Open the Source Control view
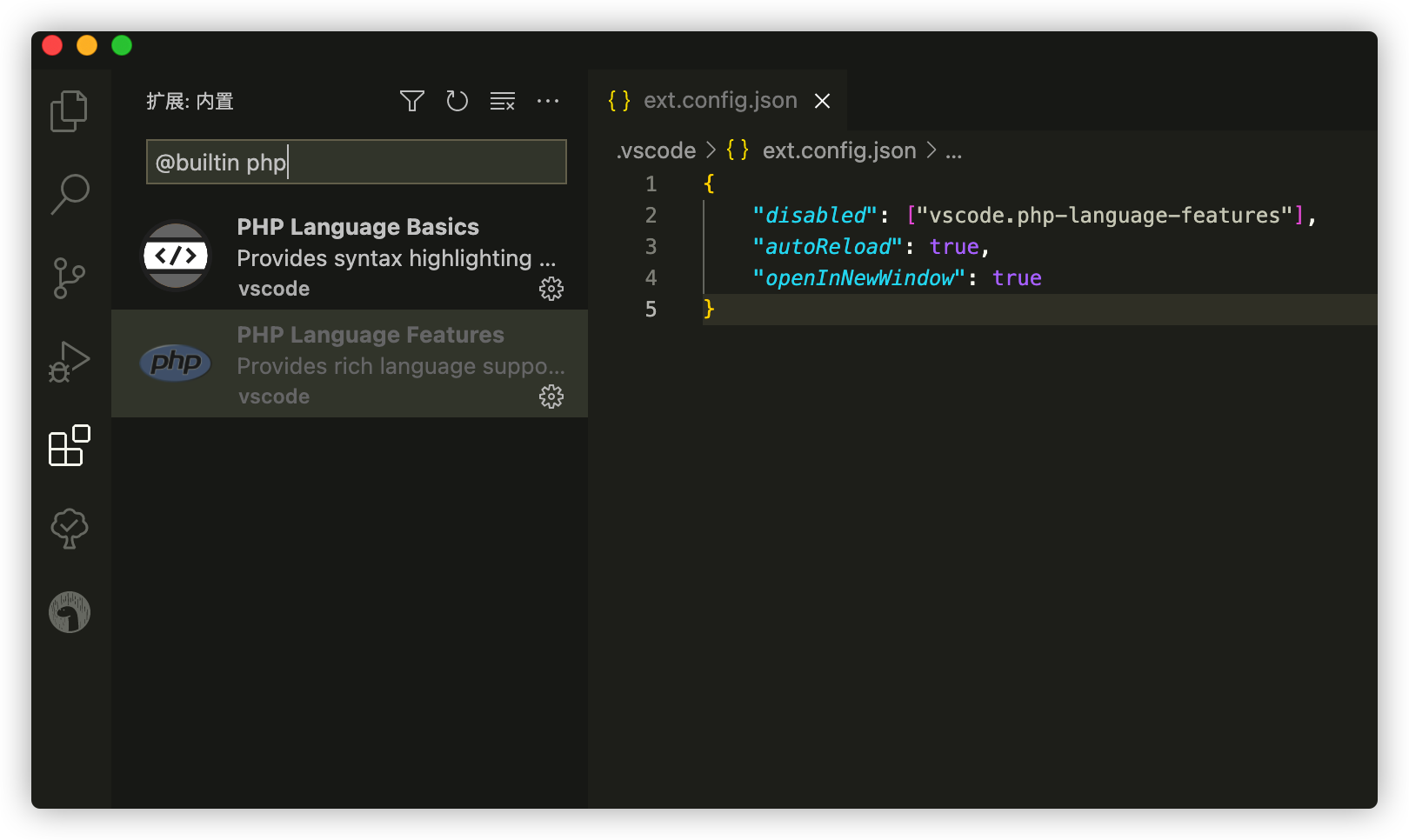The width and height of the screenshot is (1409, 840). 69,277
